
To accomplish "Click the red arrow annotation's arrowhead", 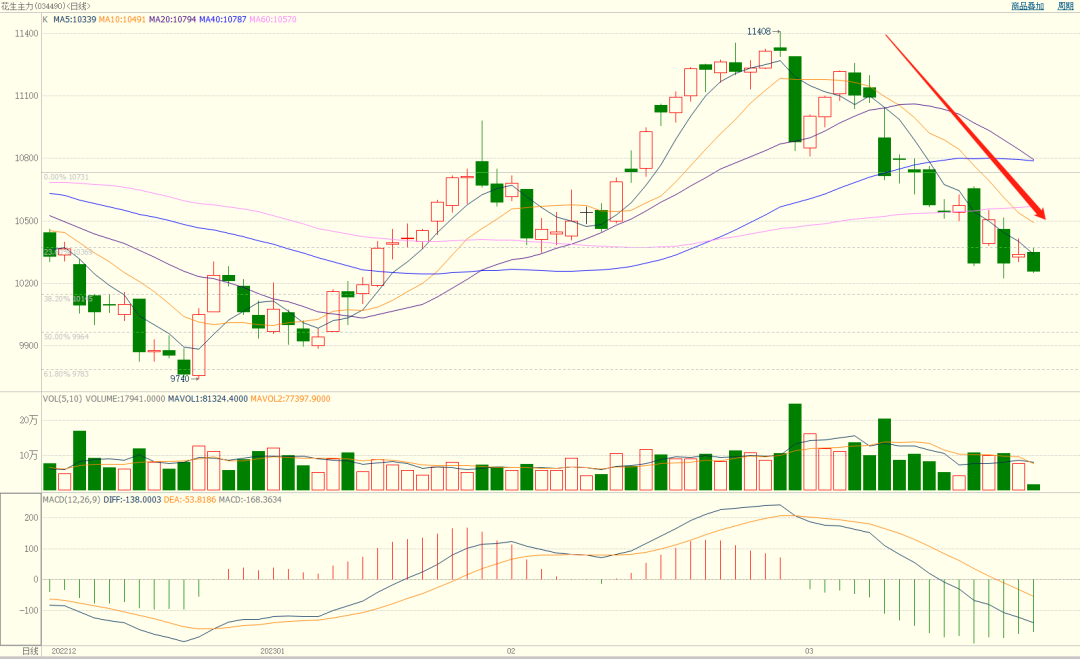I will pyautogui.click(x=1039, y=212).
